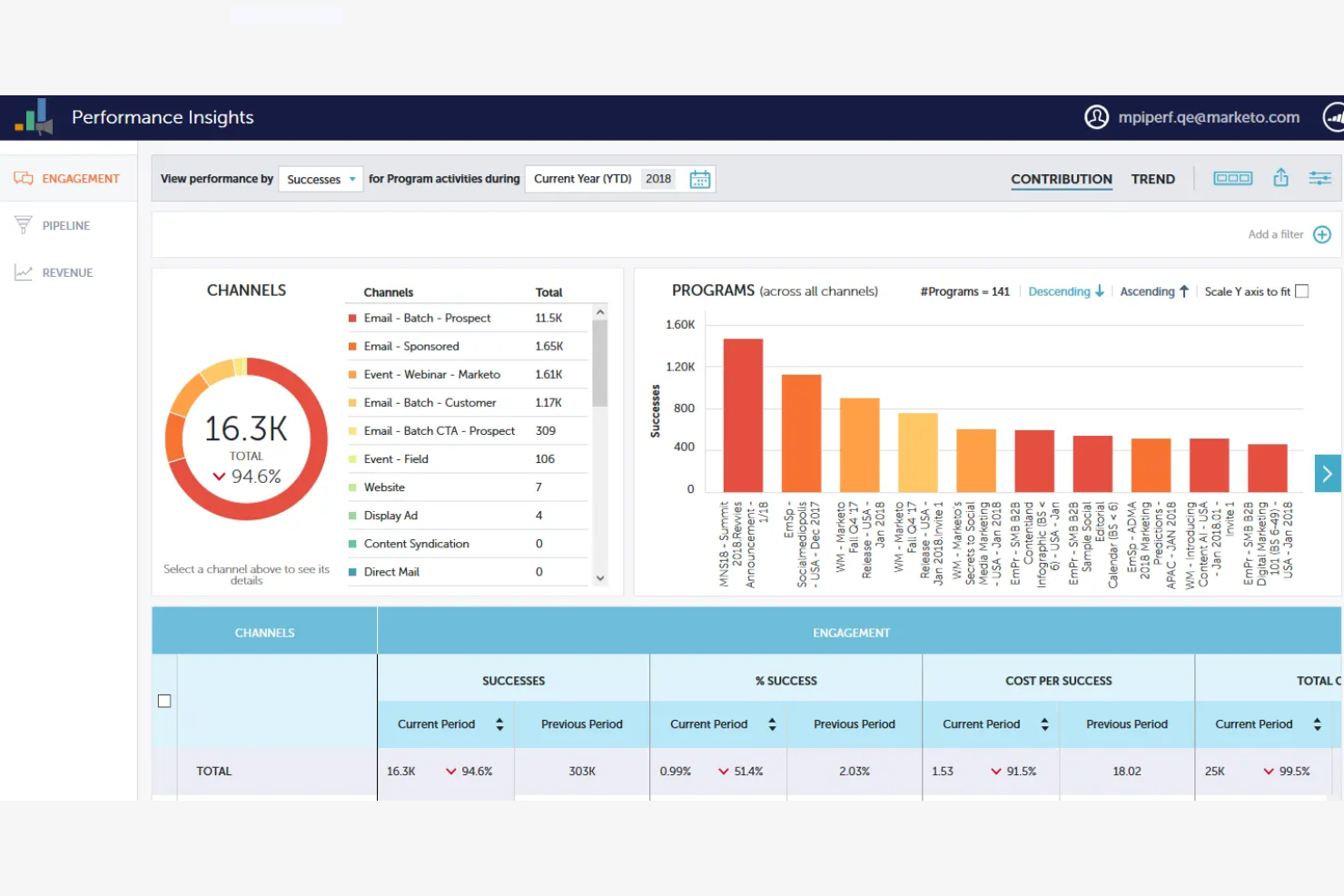Switch to the CONTRIBUTION tab
This screenshot has width=1344, height=896.
pyautogui.click(x=1062, y=179)
